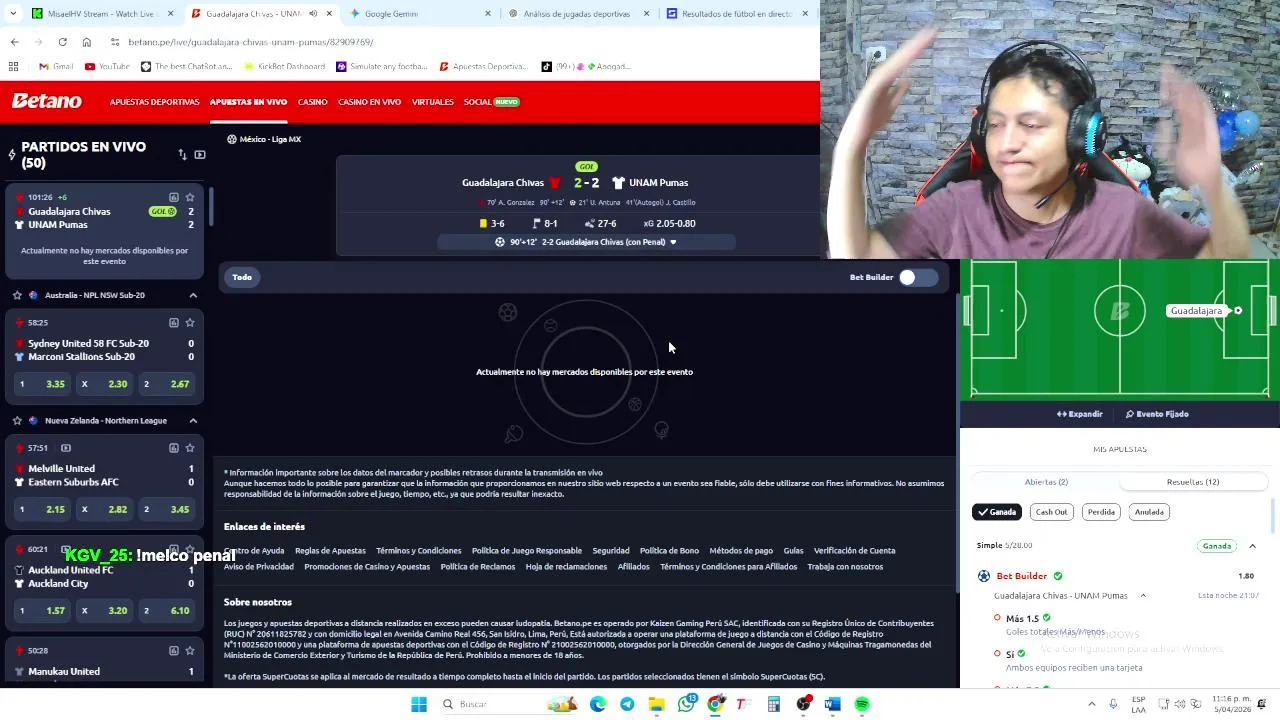Image resolution: width=1280 pixels, height=720 pixels.
Task: Switch to Apuestas en Vivo
Action: 248,102
